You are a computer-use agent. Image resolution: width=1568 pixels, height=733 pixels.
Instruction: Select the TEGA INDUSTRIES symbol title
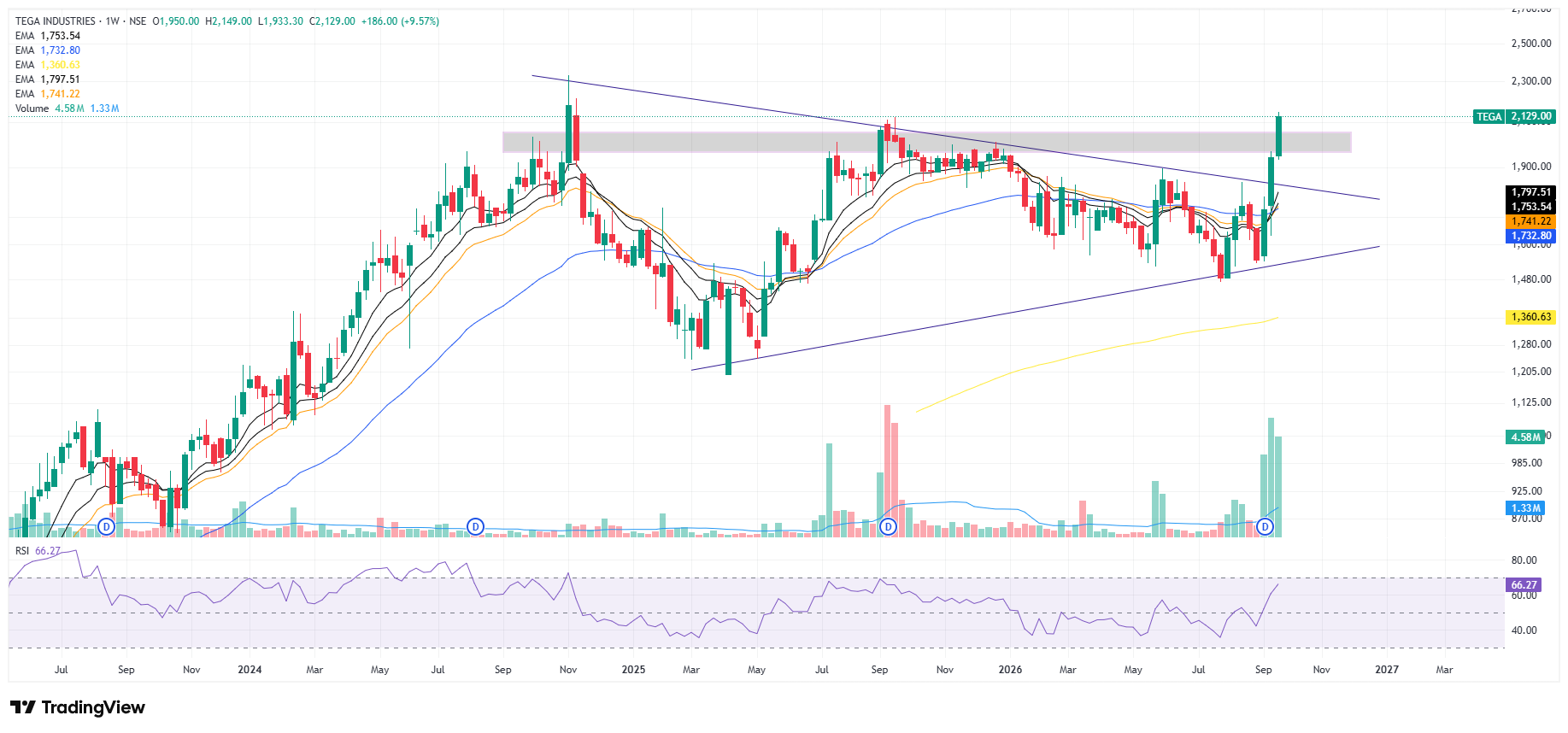pyautogui.click(x=56, y=21)
